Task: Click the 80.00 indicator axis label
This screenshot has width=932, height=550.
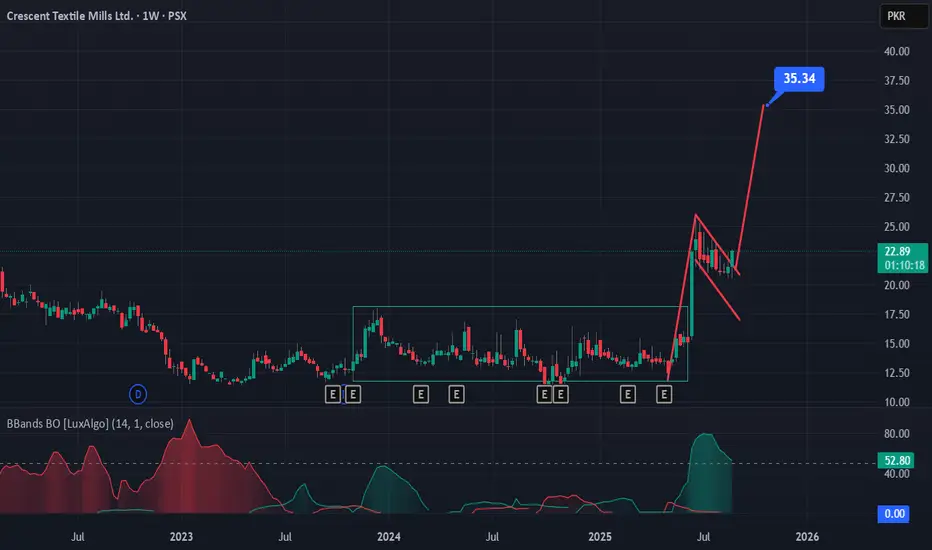Action: [897, 433]
